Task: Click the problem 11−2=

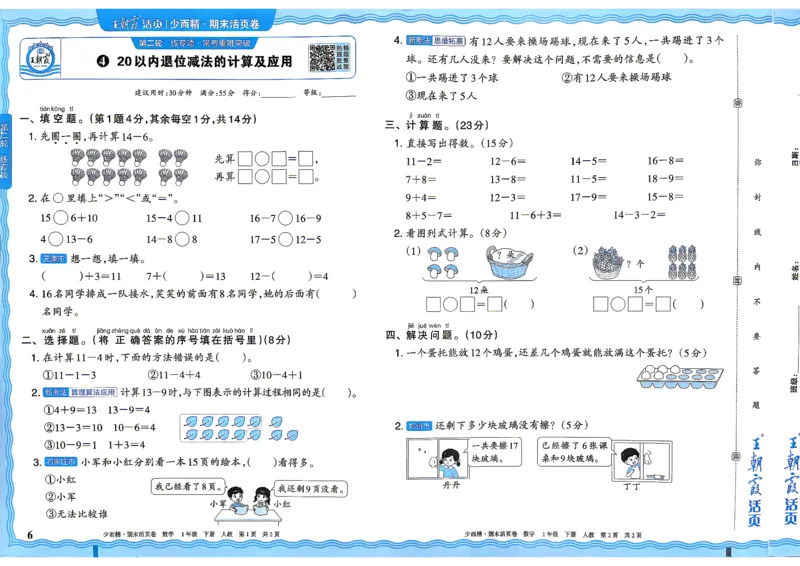Action: (423, 161)
